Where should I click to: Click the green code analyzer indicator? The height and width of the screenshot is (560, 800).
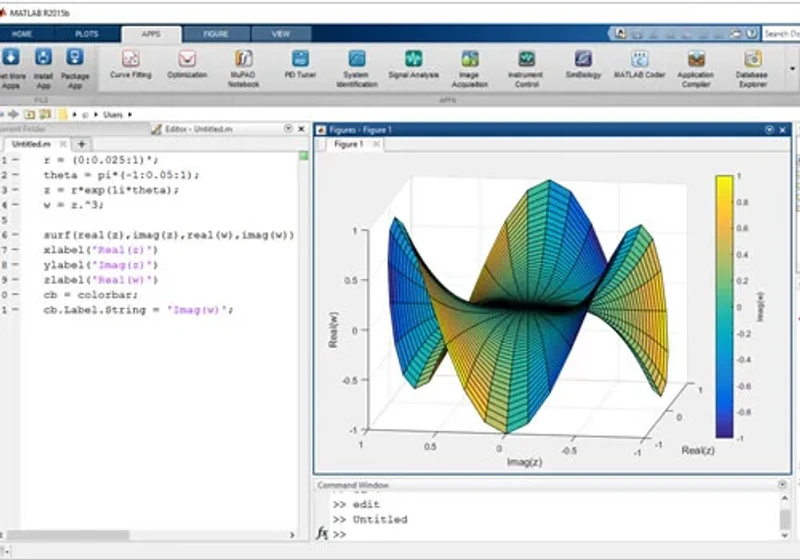(x=304, y=156)
